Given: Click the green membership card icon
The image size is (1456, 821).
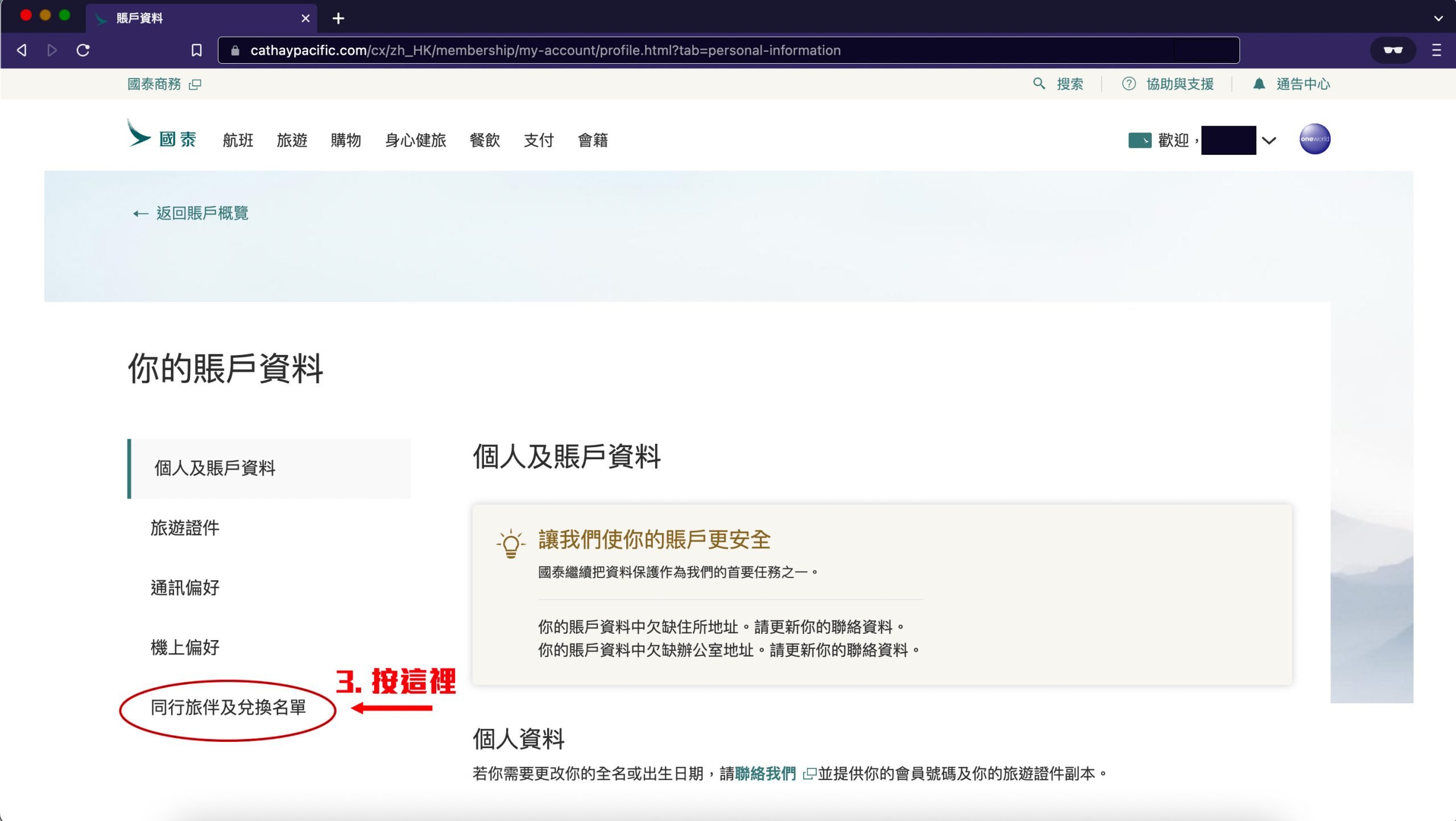Looking at the screenshot, I should pyautogui.click(x=1140, y=140).
